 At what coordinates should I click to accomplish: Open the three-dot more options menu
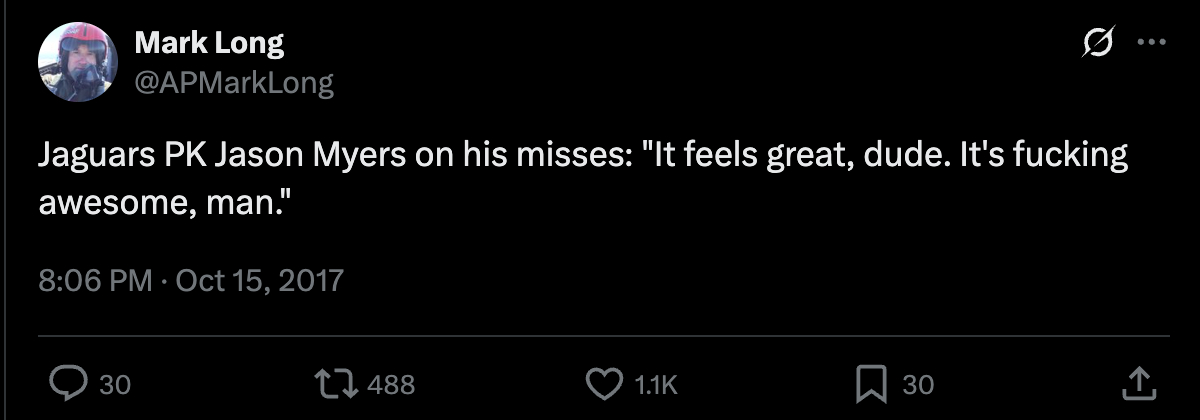point(1151,45)
